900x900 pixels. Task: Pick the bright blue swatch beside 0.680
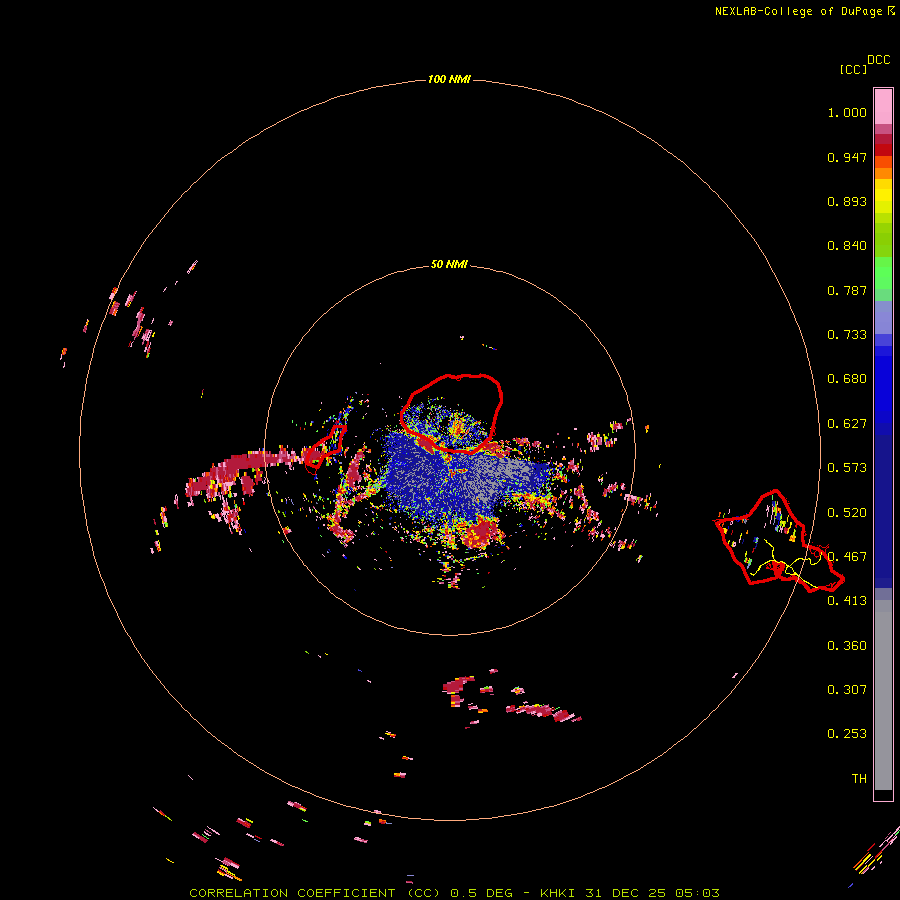[883, 385]
